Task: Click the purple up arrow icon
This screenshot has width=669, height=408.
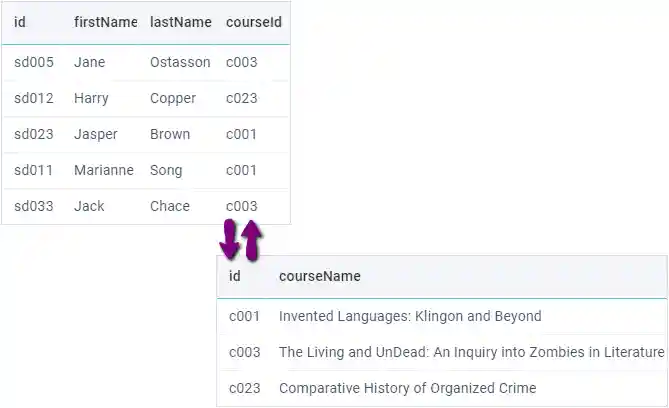Action: point(251,239)
